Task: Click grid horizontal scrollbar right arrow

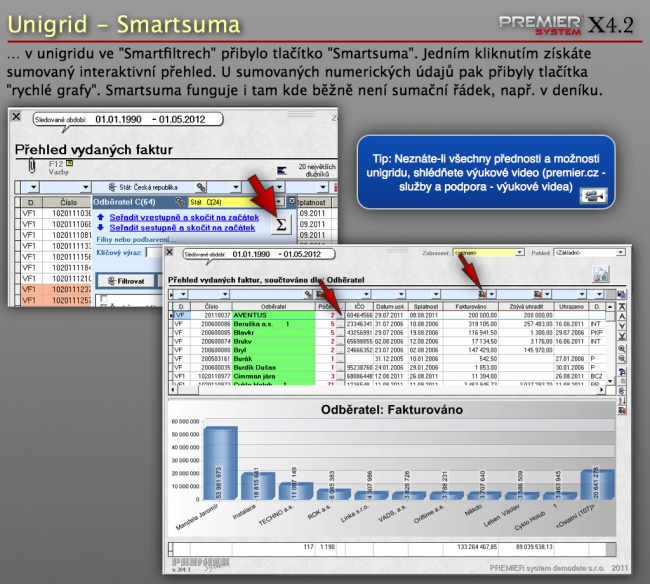Action: coord(601,390)
